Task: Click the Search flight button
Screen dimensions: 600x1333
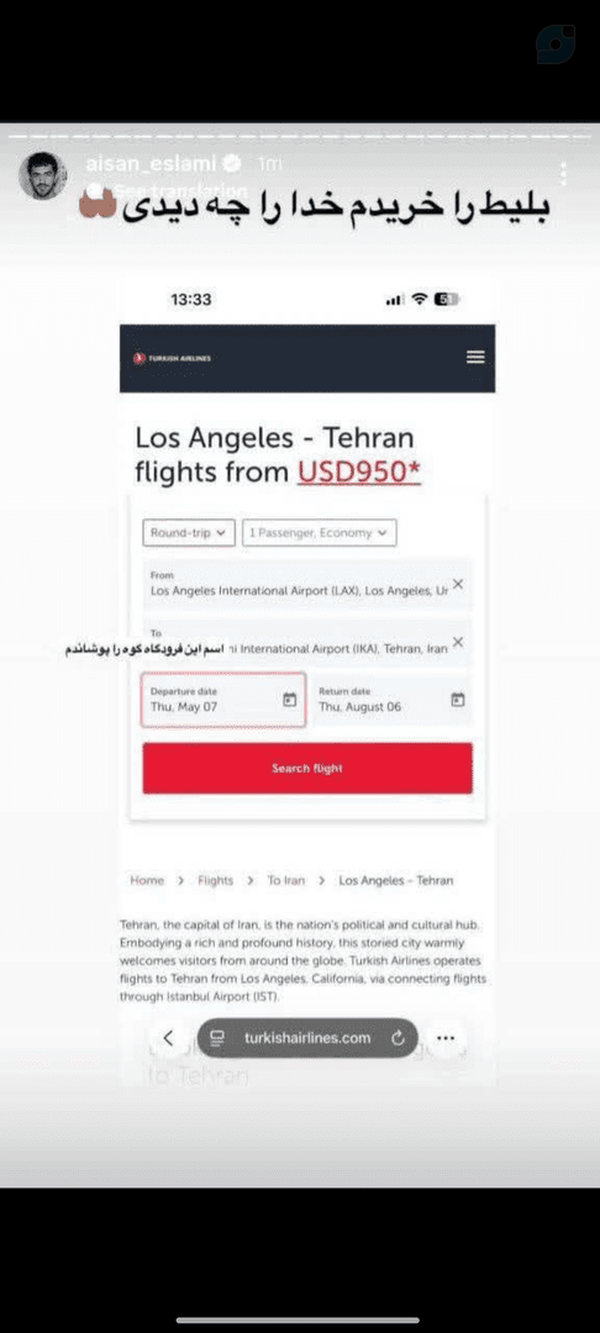Action: [307, 768]
